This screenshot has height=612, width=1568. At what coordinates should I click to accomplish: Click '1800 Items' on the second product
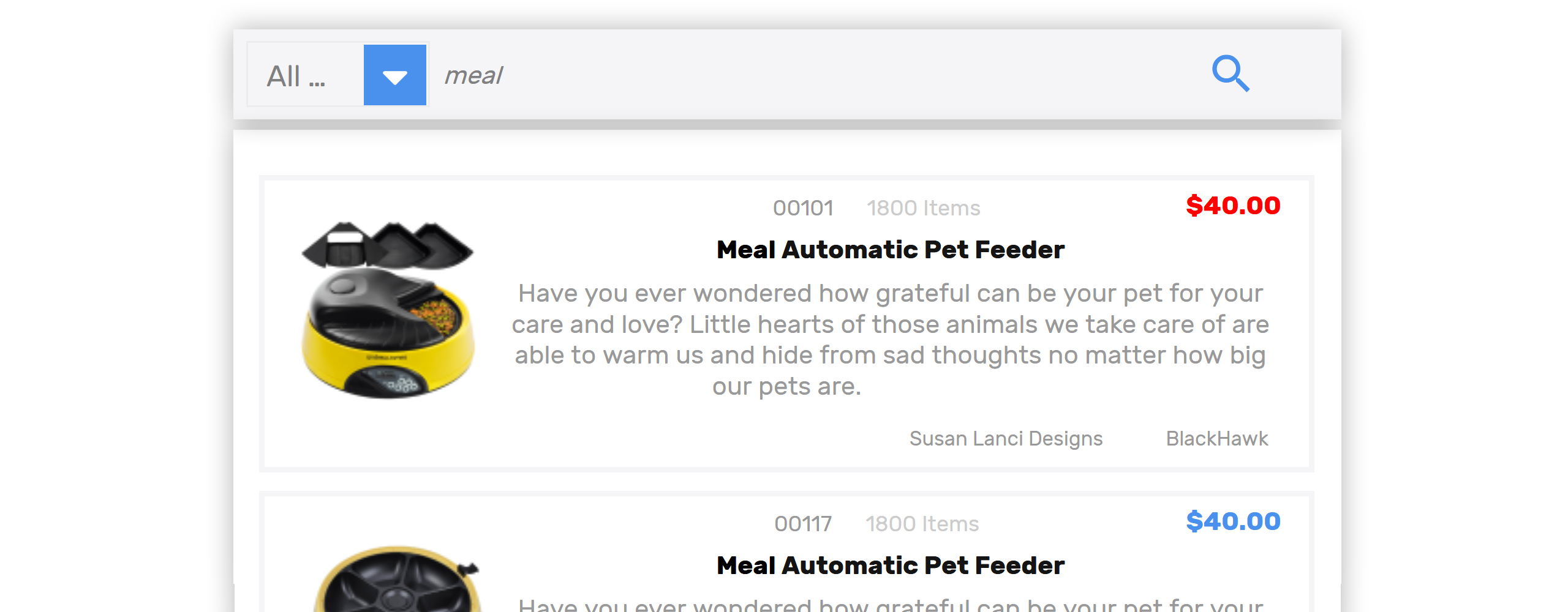pyautogui.click(x=922, y=524)
